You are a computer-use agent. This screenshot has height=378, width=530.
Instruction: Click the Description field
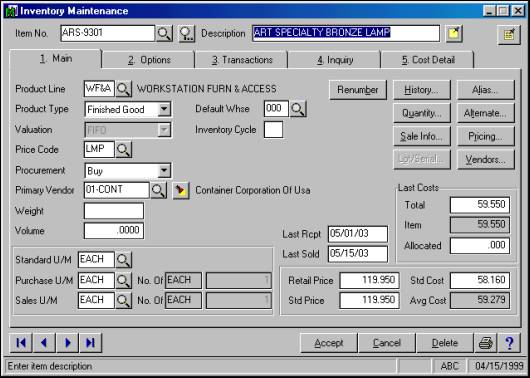pos(346,33)
